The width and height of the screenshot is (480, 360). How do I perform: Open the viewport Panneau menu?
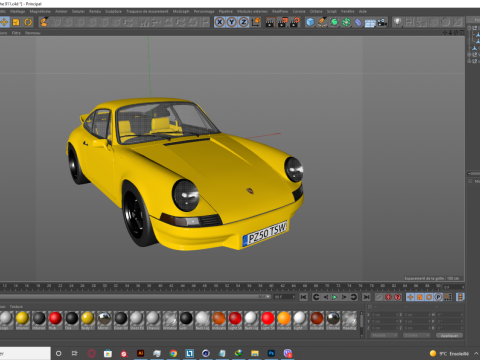33,33
